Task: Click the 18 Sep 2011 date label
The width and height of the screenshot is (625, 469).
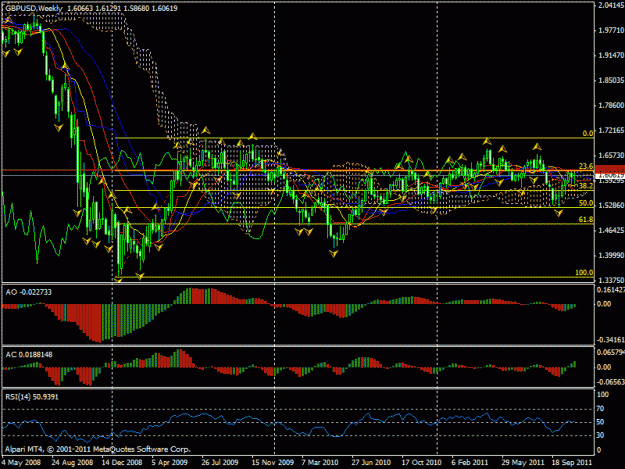Action: pyautogui.click(x=572, y=463)
